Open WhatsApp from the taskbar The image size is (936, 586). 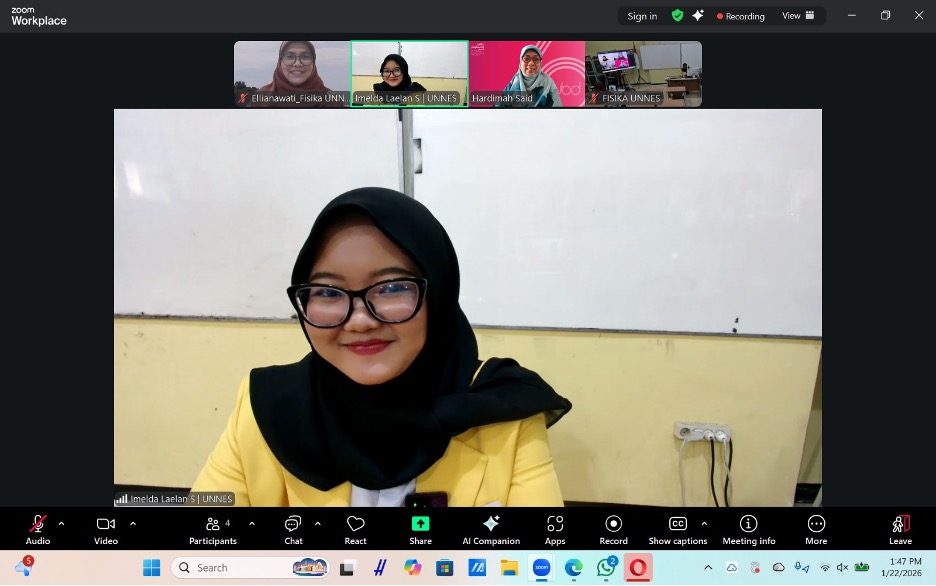pyautogui.click(x=606, y=568)
